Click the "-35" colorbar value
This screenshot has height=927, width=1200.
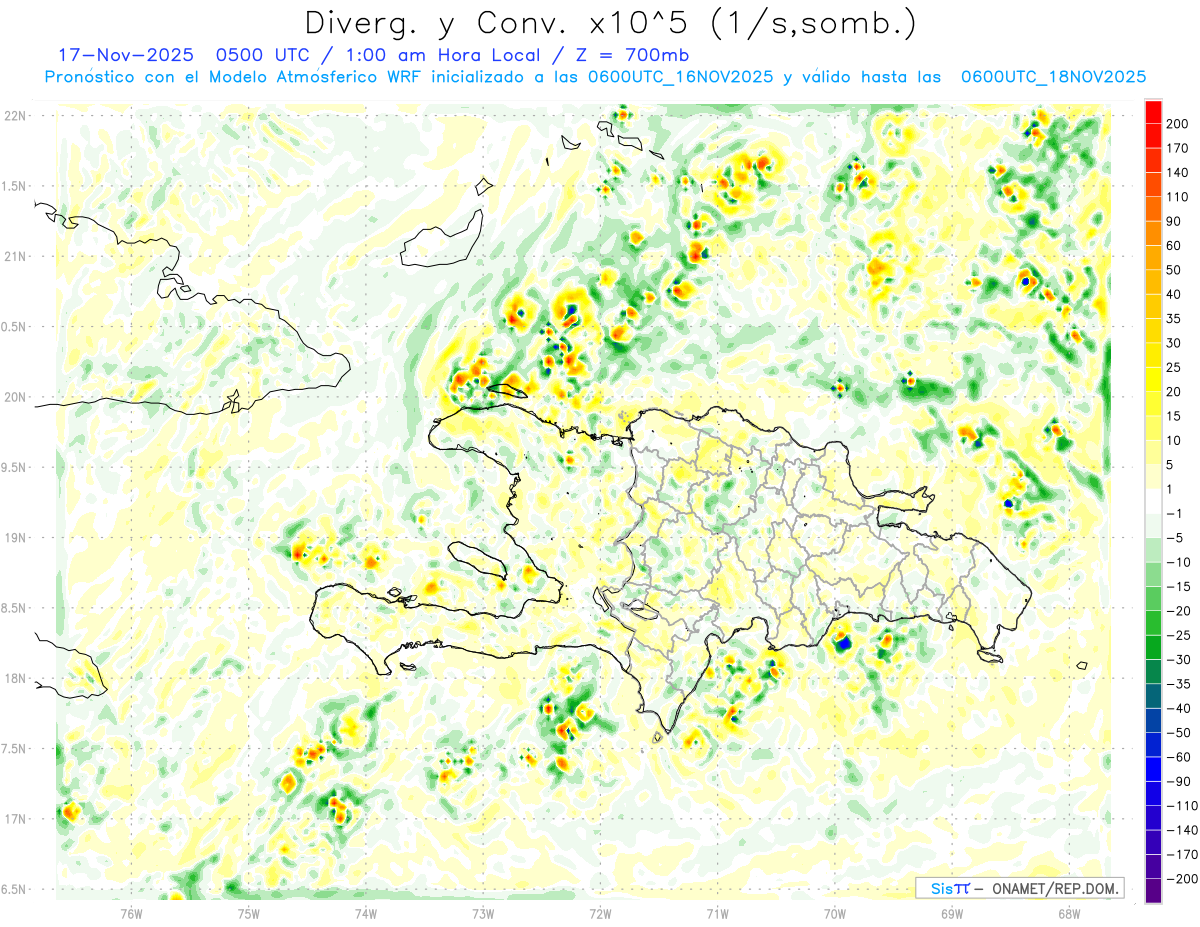[x=1179, y=684]
